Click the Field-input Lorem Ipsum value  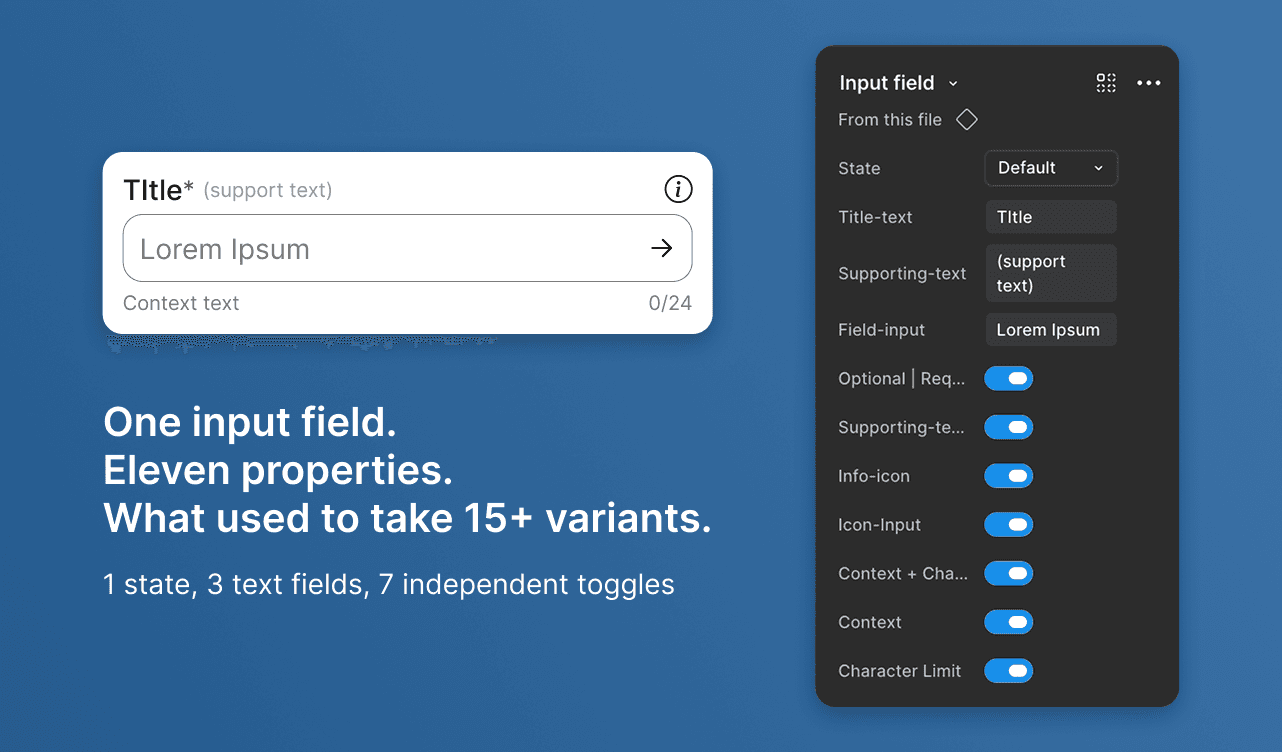click(1051, 330)
